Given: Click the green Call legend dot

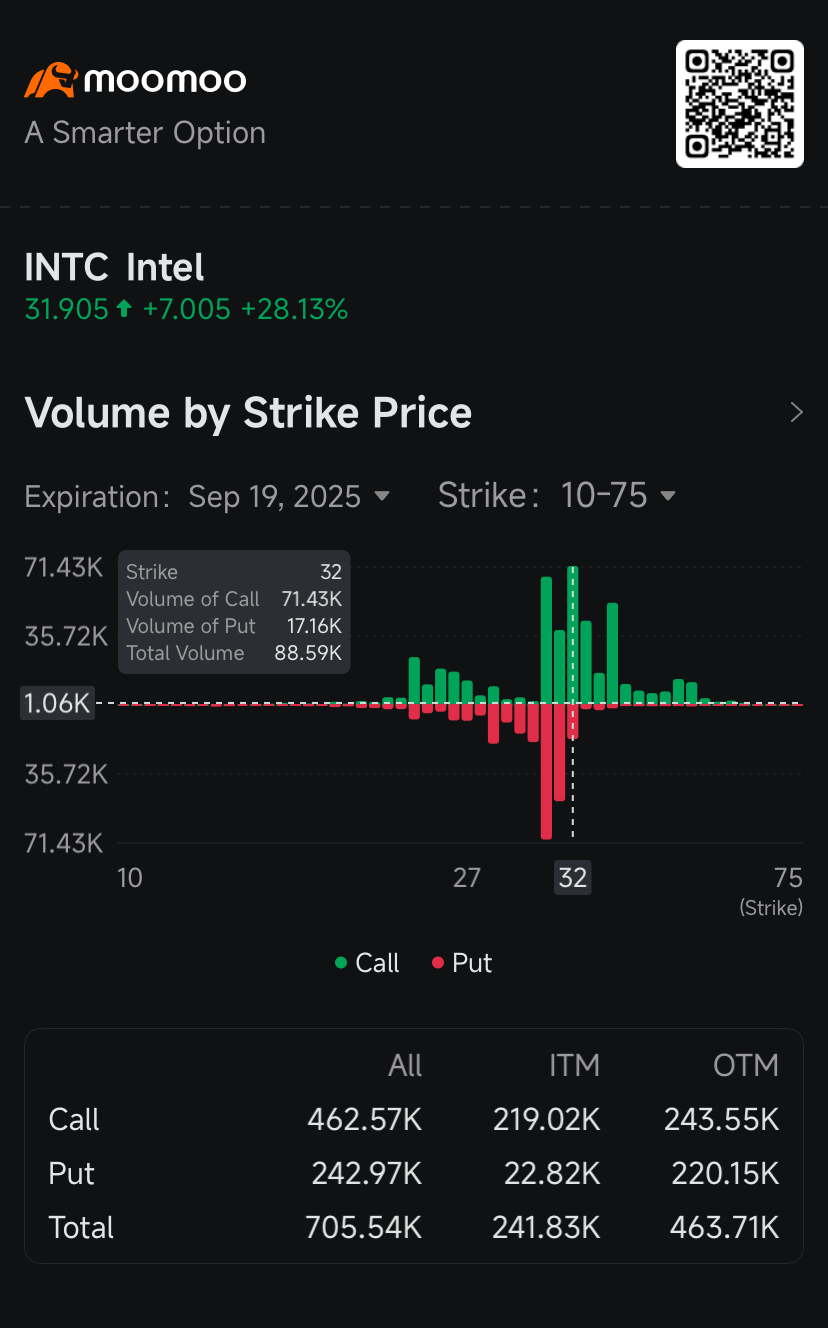Looking at the screenshot, I should [x=341, y=963].
